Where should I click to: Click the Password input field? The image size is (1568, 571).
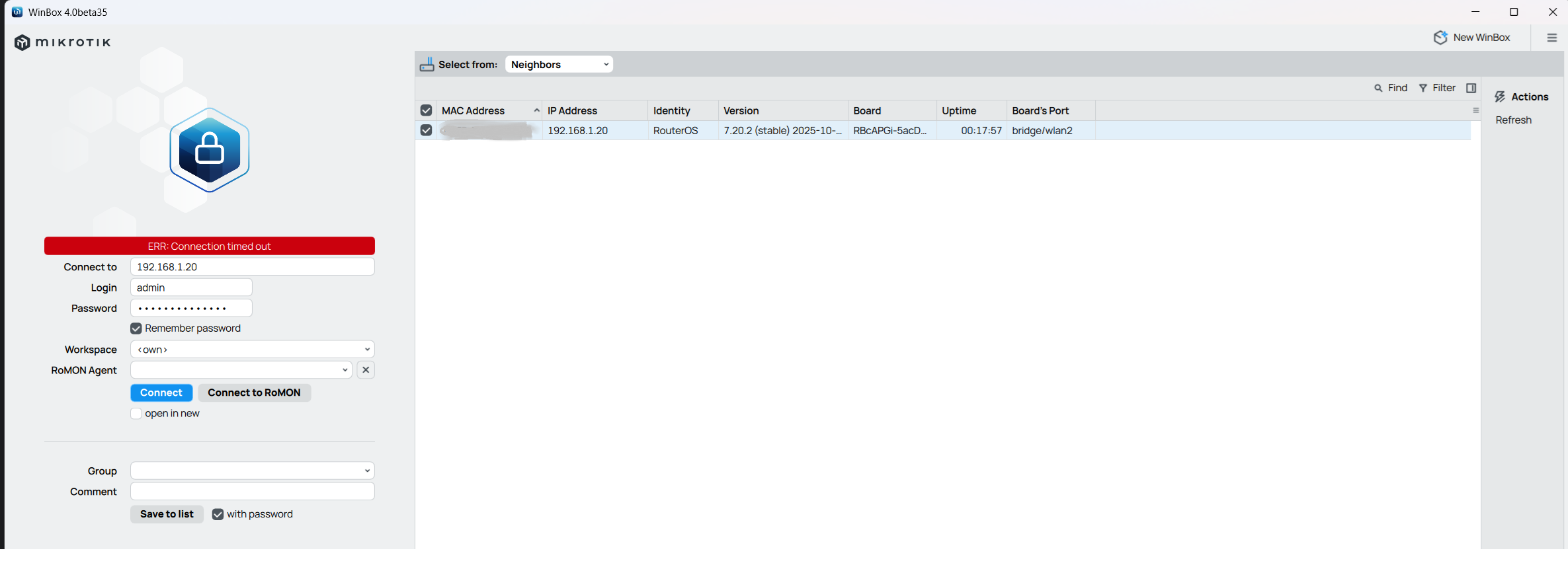pos(192,308)
